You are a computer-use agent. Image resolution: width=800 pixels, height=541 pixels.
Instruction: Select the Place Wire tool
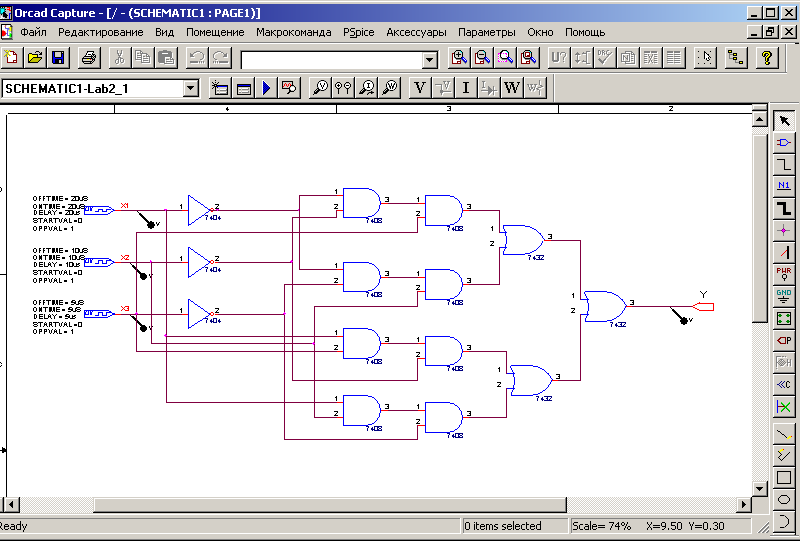tap(784, 165)
